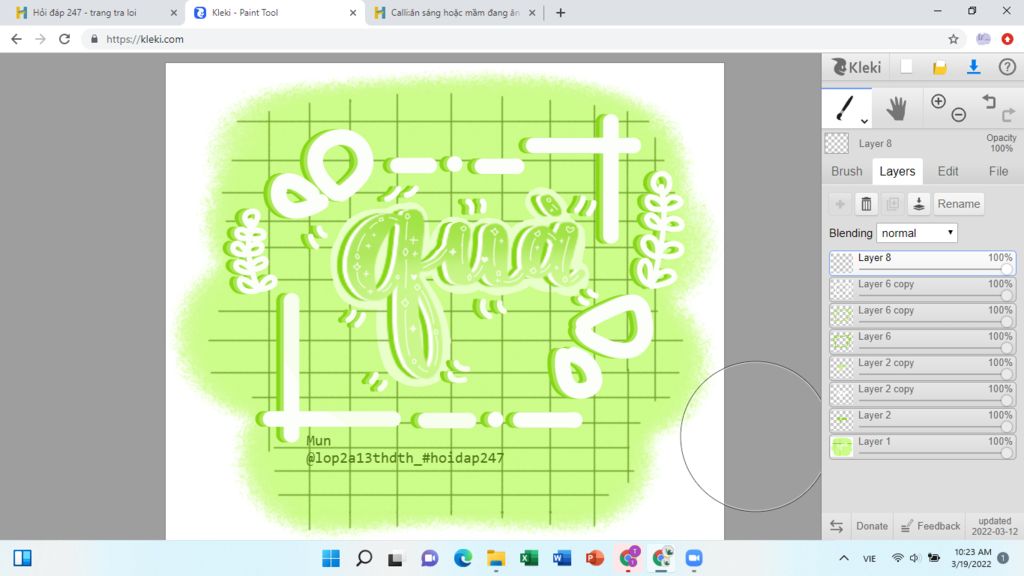Merge the layer down with the merge icon

[918, 204]
